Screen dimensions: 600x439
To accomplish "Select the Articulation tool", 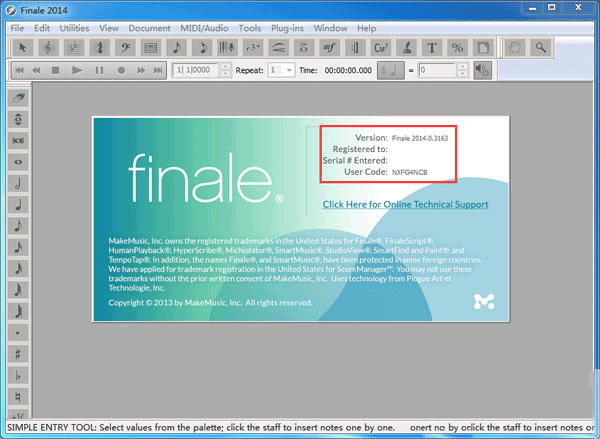I will click(304, 48).
